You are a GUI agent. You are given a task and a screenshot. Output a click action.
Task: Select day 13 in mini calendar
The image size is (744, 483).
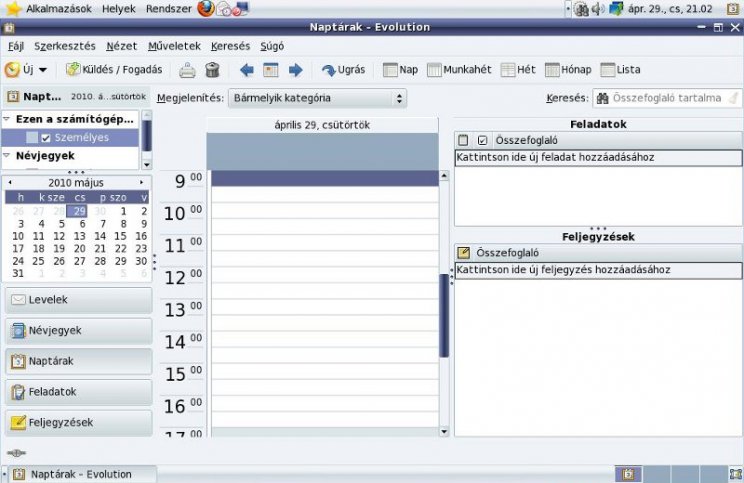(79, 236)
